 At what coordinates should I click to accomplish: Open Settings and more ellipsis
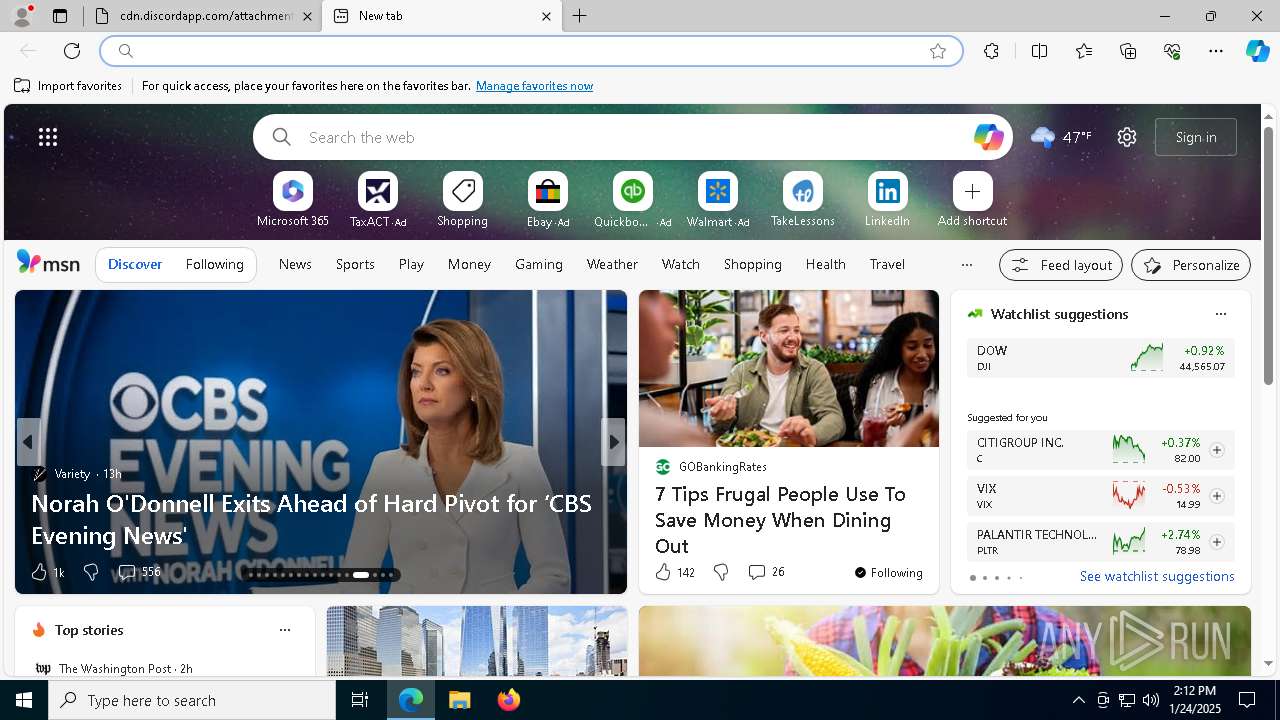pos(1216,51)
